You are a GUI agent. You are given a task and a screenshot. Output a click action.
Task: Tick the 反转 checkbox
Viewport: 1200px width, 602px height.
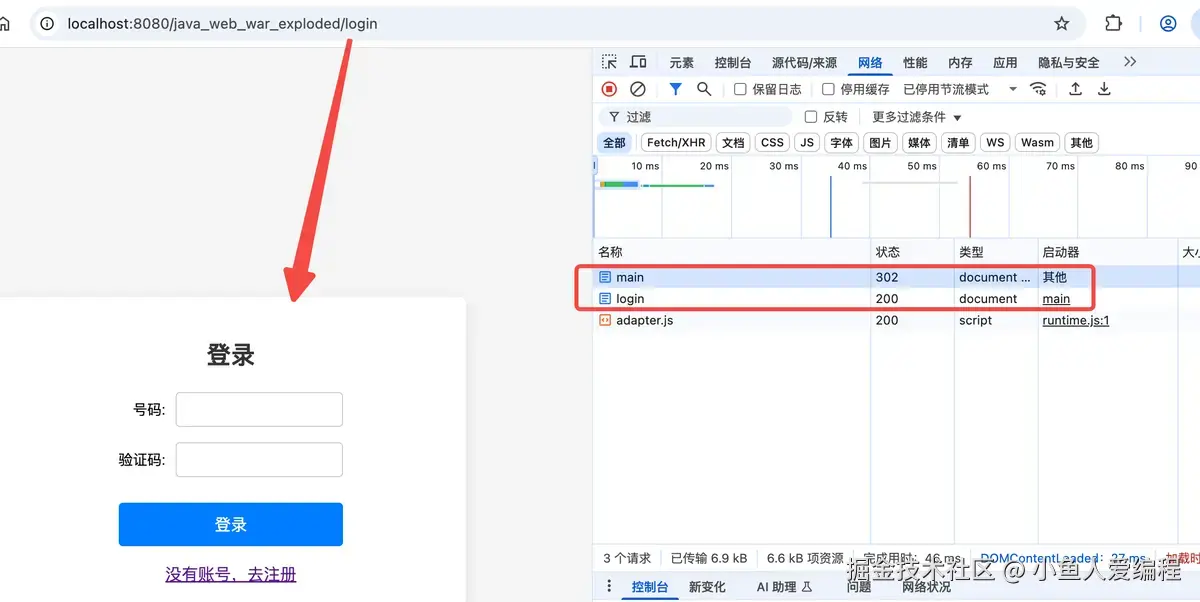[811, 117]
